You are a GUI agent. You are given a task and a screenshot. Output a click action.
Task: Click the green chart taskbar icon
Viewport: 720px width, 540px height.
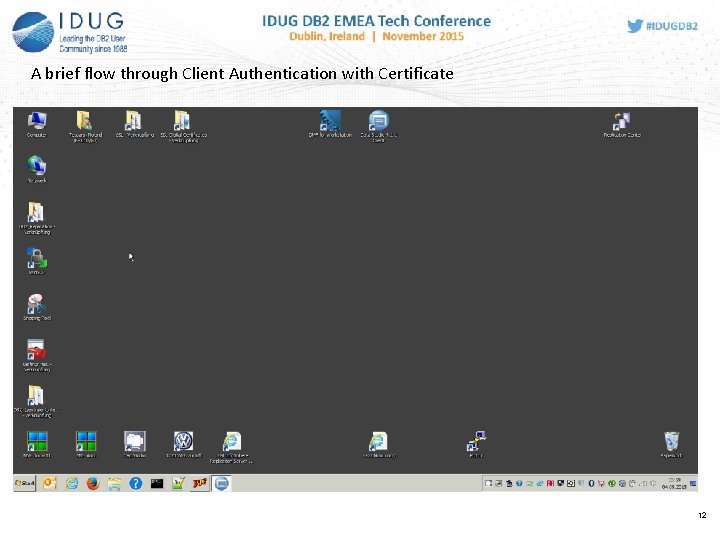pyautogui.click(x=178, y=483)
